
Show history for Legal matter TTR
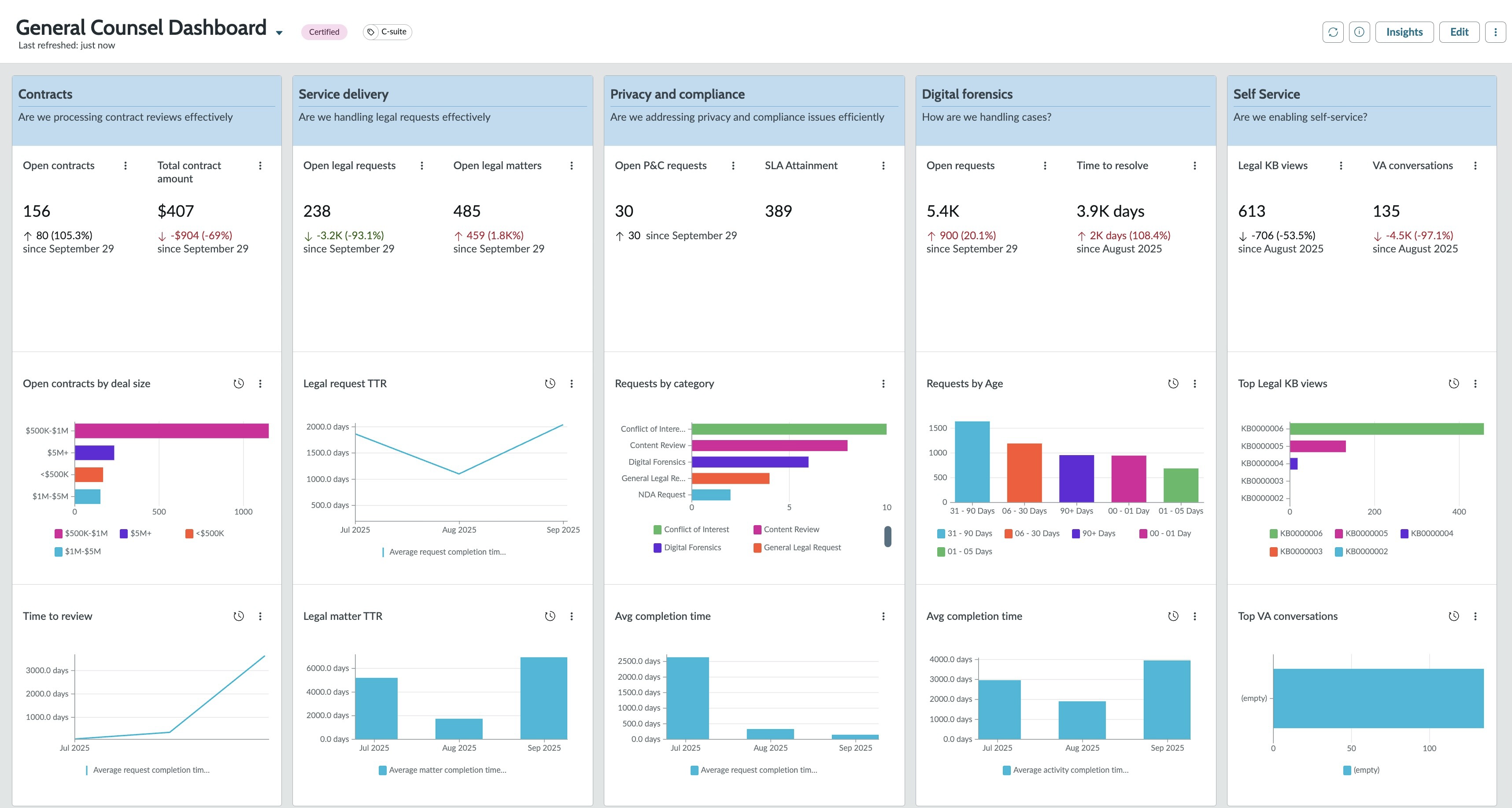550,616
